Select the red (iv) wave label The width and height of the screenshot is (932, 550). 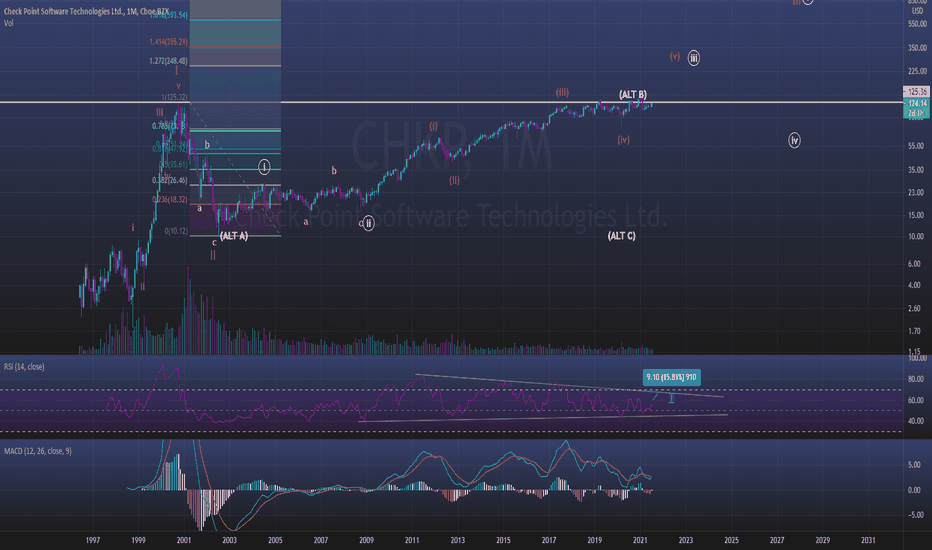click(x=624, y=140)
